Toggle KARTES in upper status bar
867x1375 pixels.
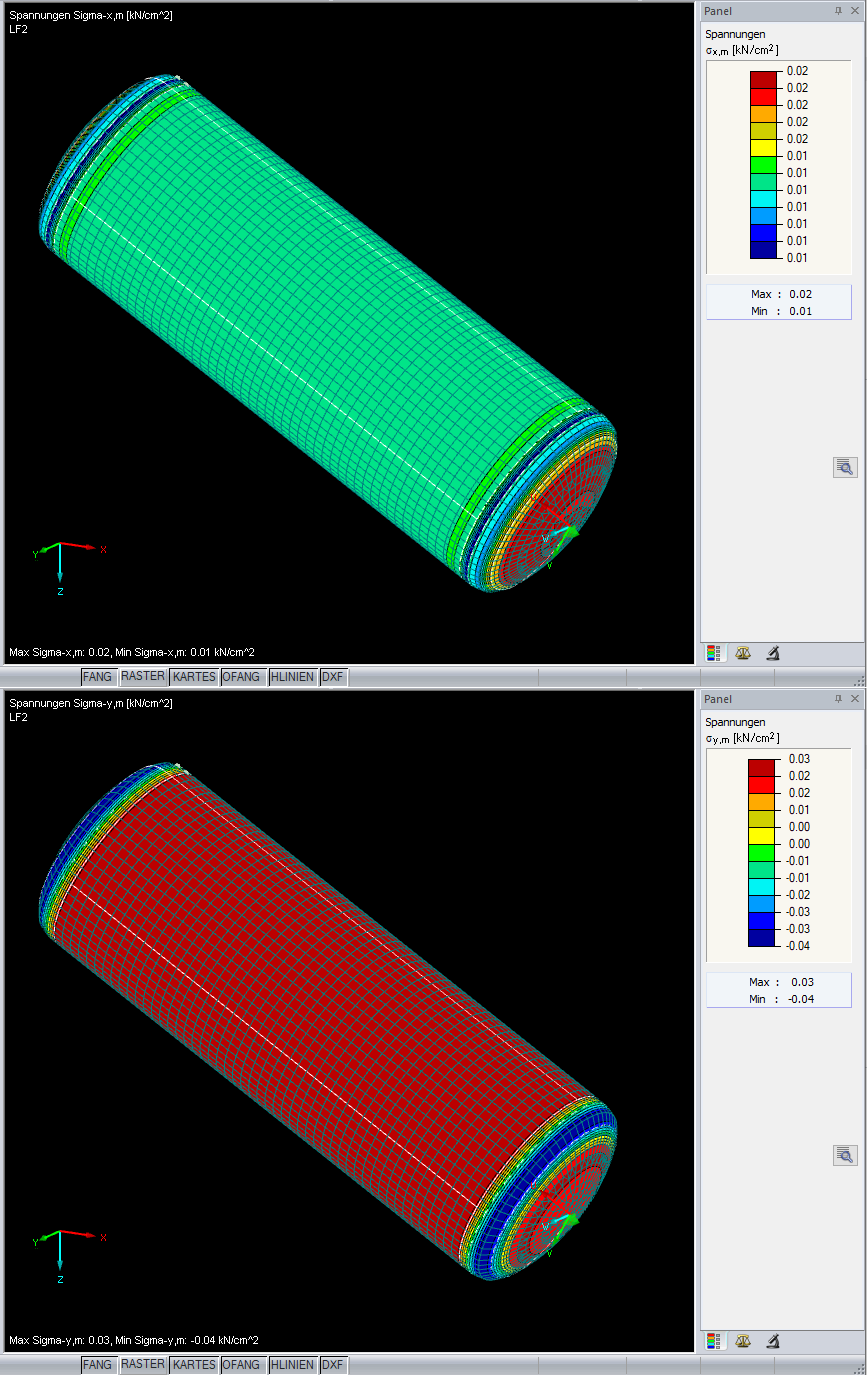tap(194, 677)
